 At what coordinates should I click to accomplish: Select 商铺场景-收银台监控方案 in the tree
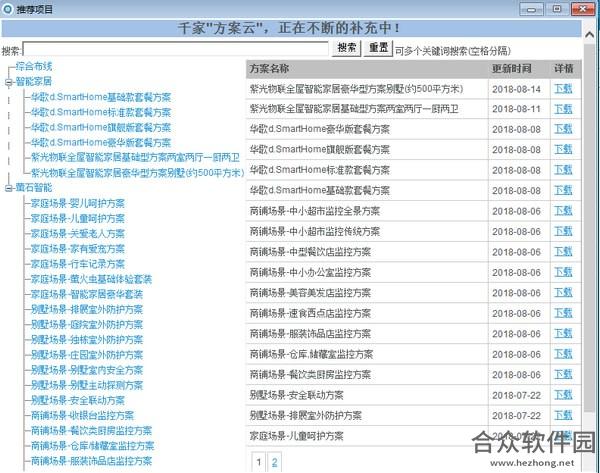82,415
